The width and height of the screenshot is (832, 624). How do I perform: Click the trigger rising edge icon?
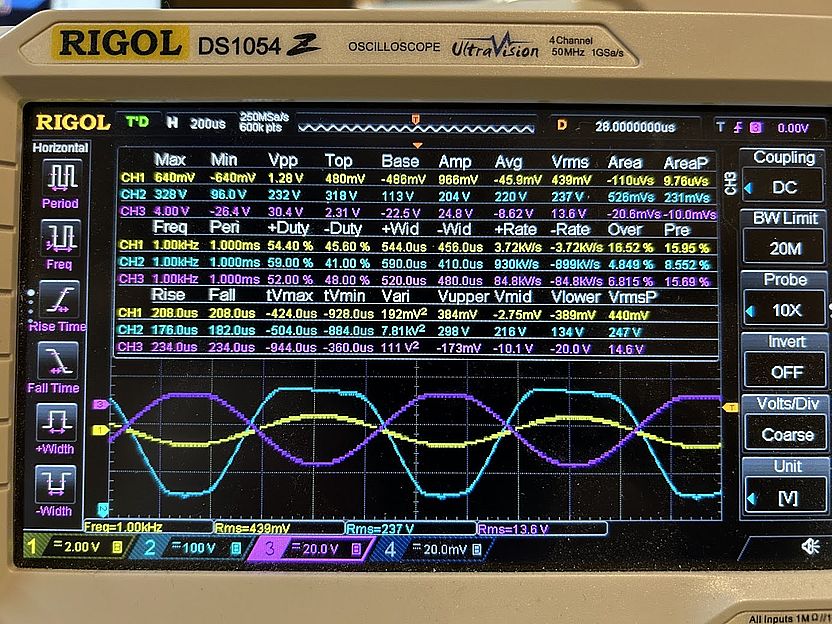(x=738, y=127)
